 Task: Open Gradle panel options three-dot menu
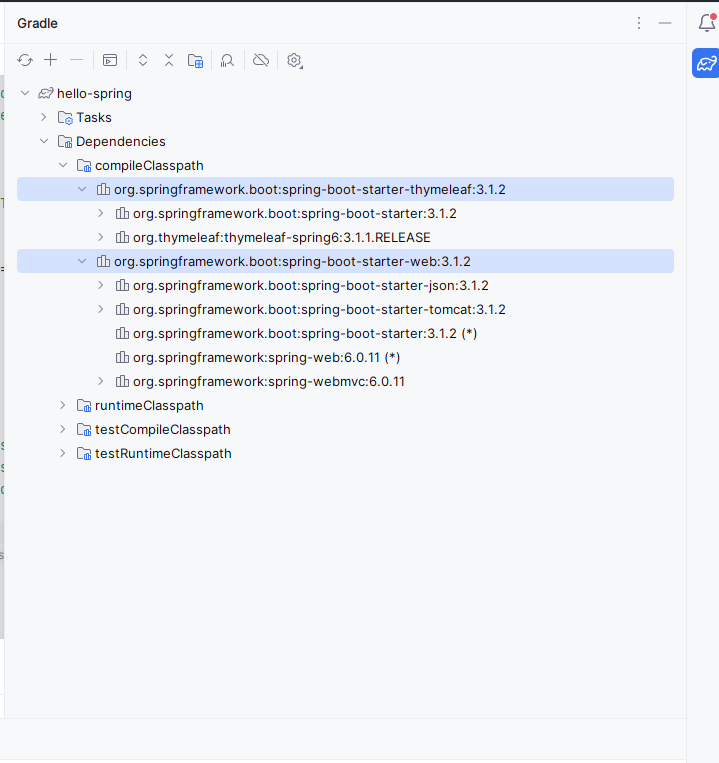point(639,23)
